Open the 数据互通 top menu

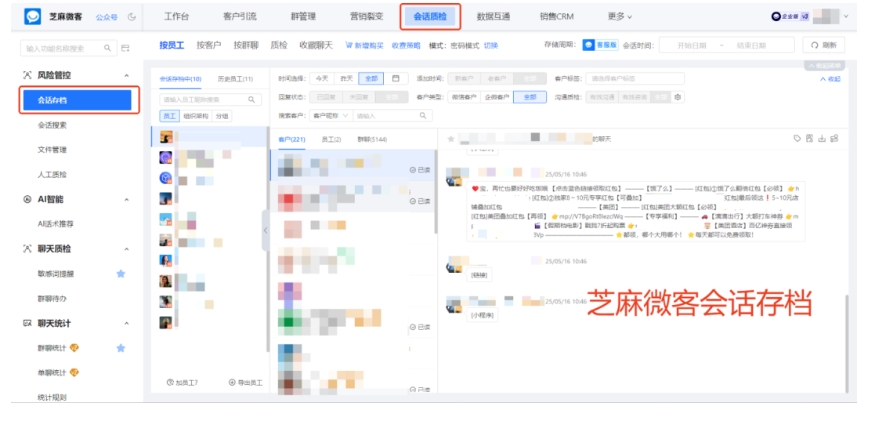pyautogui.click(x=493, y=17)
